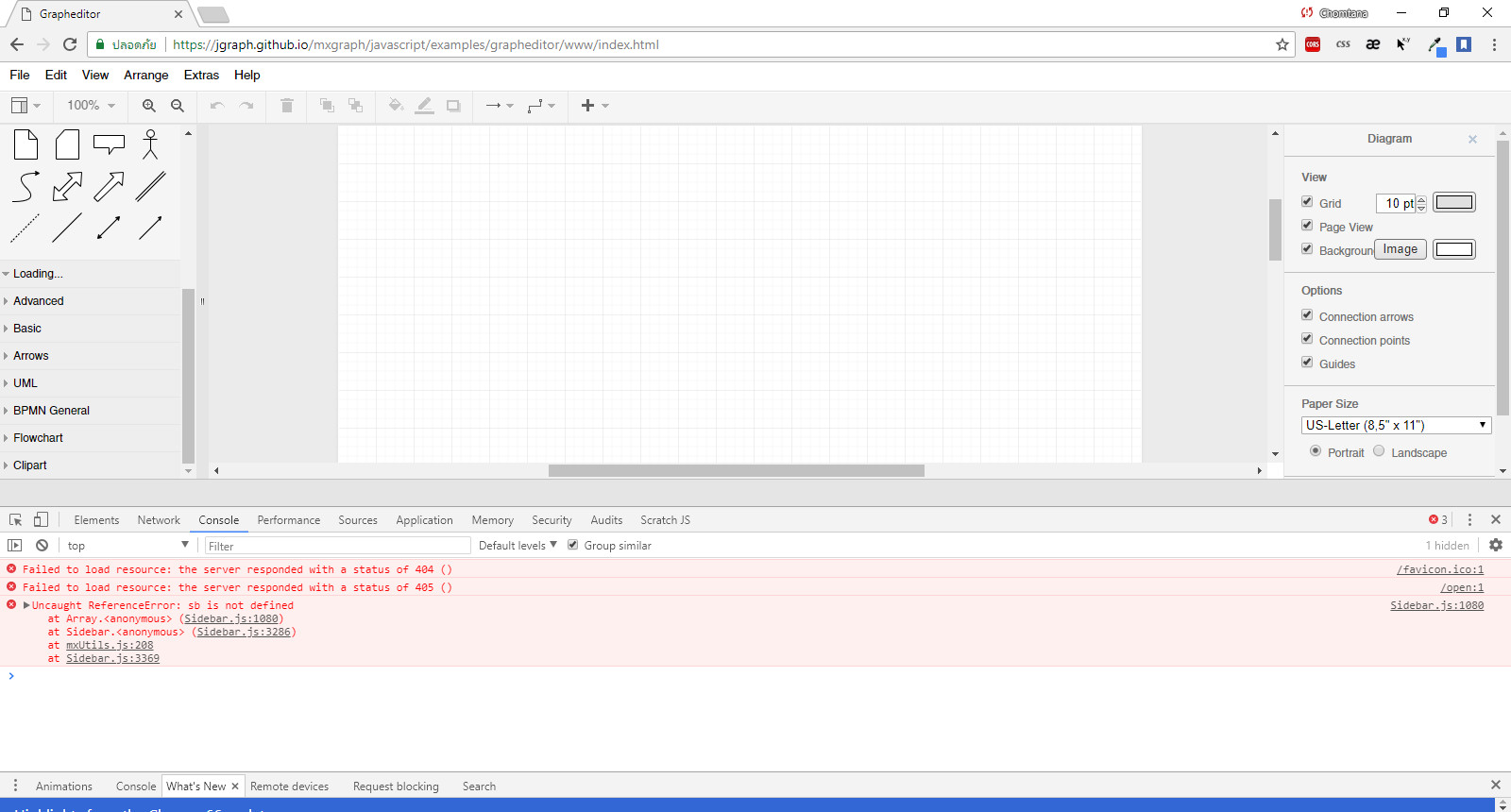Toggle the DevTools device toolbar icon

(x=41, y=519)
